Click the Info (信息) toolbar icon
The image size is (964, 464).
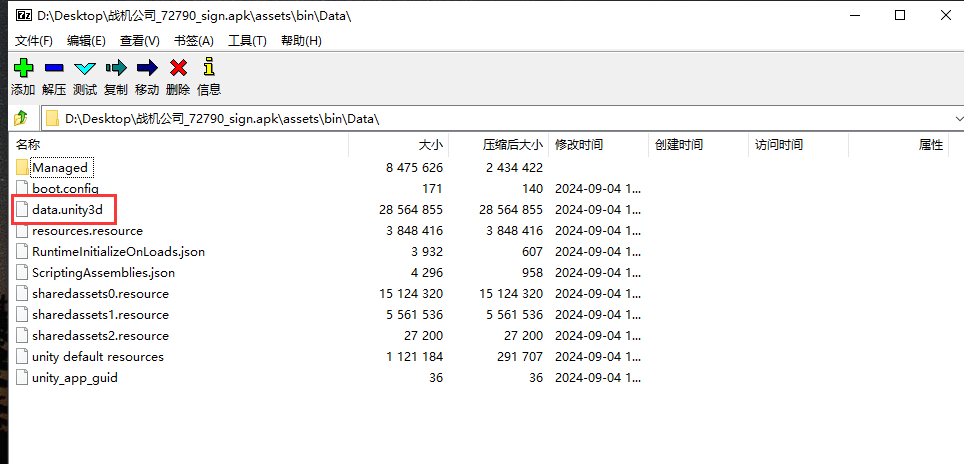[209, 66]
